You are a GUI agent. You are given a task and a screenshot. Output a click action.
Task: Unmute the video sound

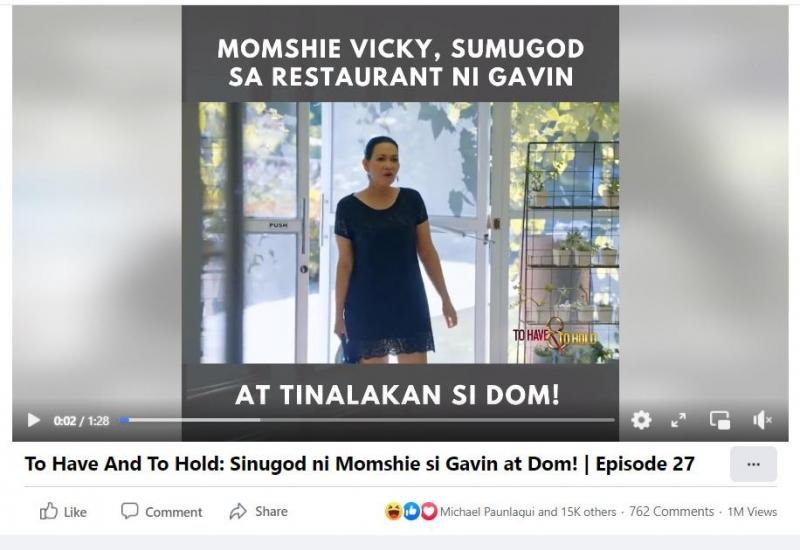762,420
